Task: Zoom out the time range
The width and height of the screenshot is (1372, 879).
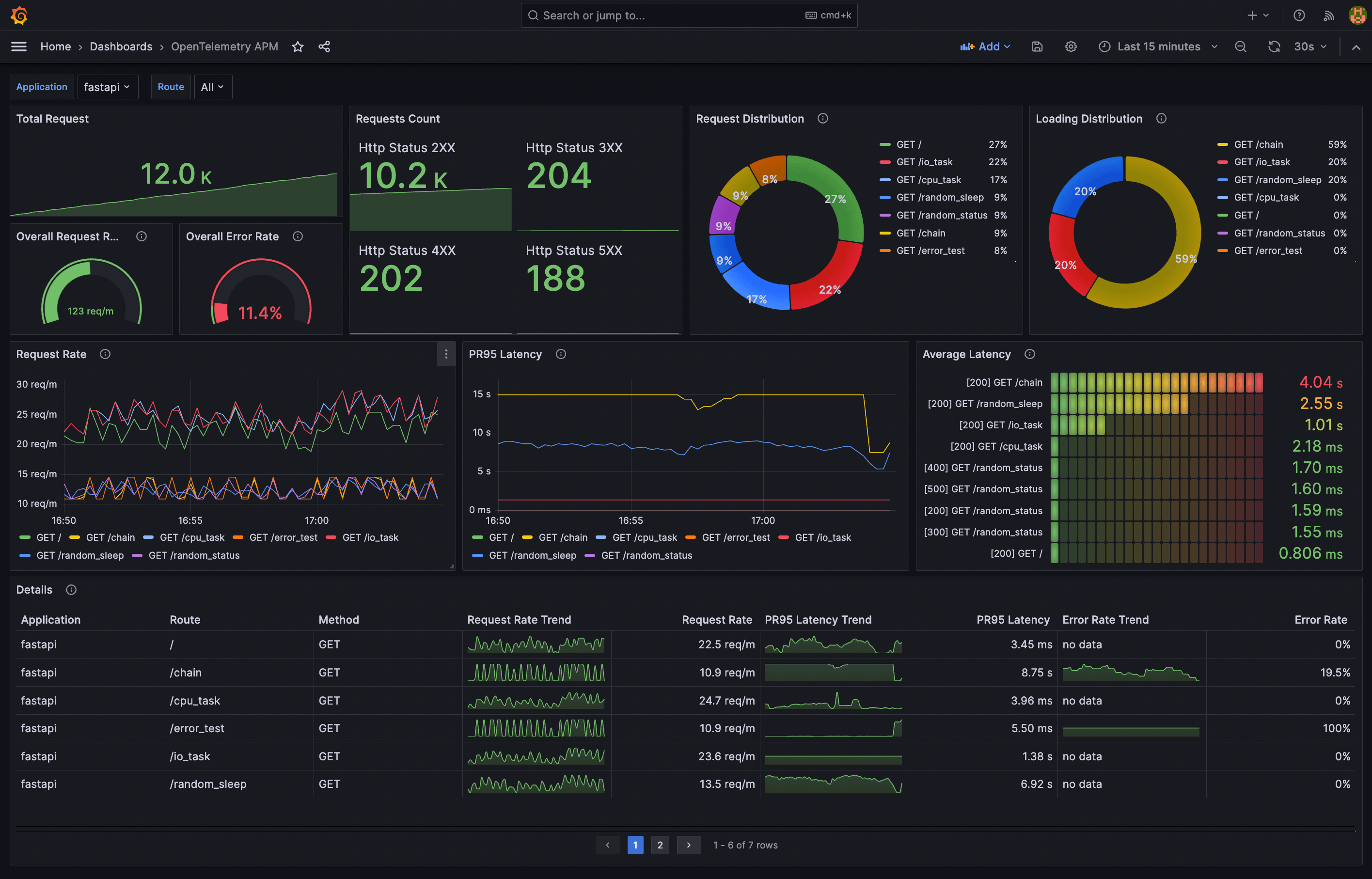Action: (x=1240, y=47)
